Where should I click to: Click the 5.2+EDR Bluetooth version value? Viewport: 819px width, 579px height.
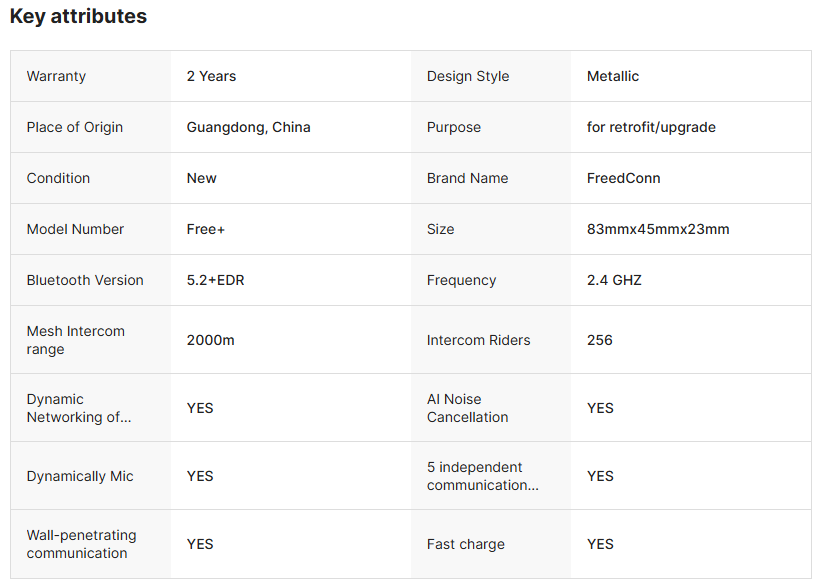click(x=215, y=280)
